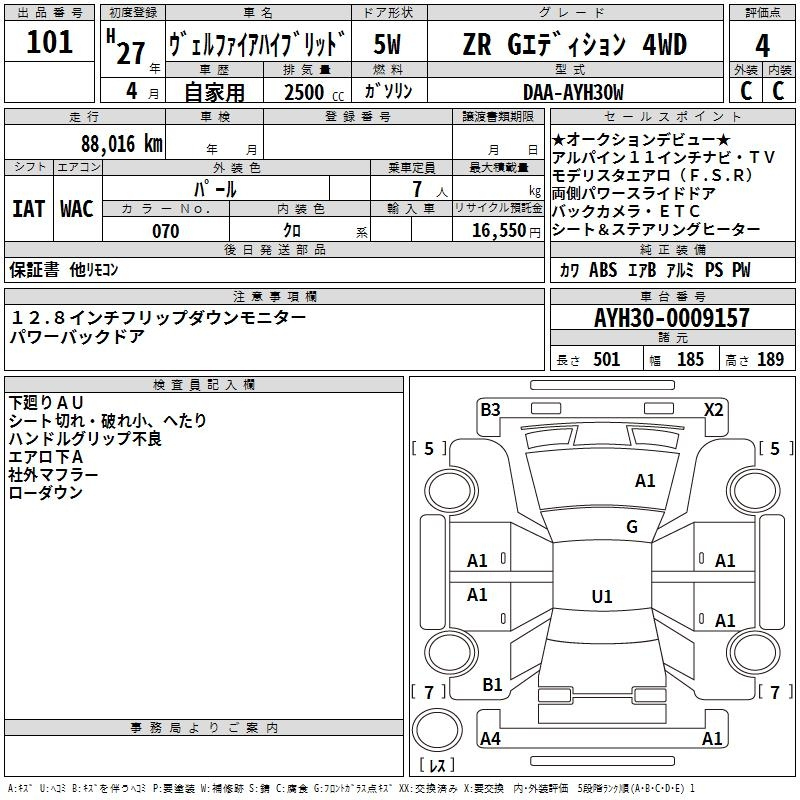Image resolution: width=800 pixels, height=800 pixels.
Task: Click the 保証書 item in later-shipped parts
Action: (x=34, y=270)
